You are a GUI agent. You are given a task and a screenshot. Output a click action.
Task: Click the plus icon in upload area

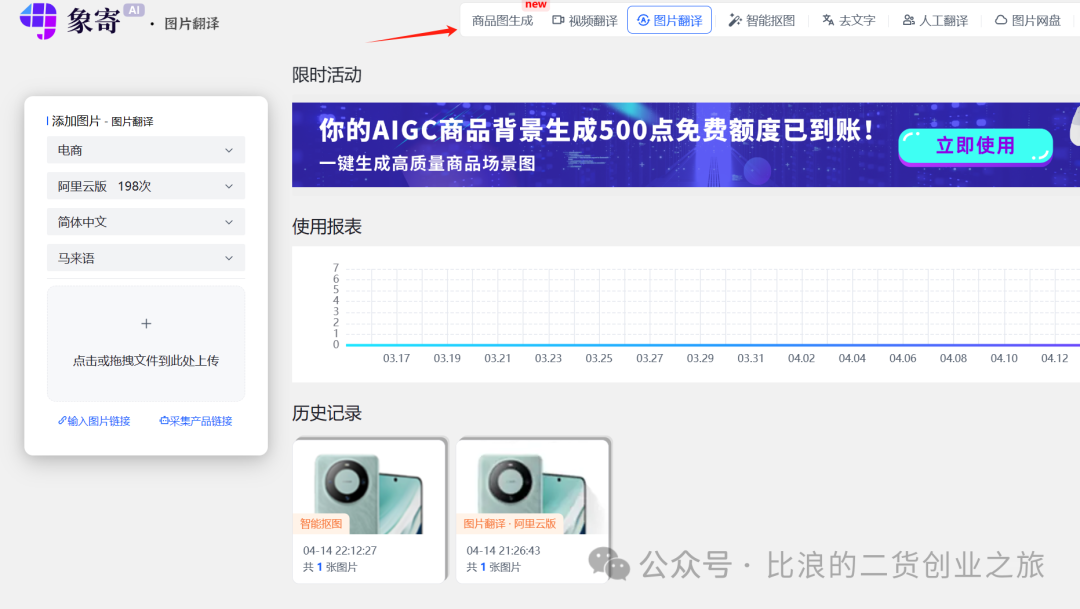(x=146, y=324)
